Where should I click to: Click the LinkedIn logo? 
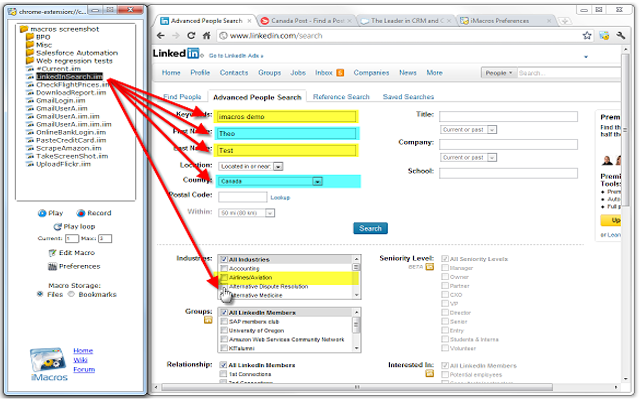coord(176,53)
